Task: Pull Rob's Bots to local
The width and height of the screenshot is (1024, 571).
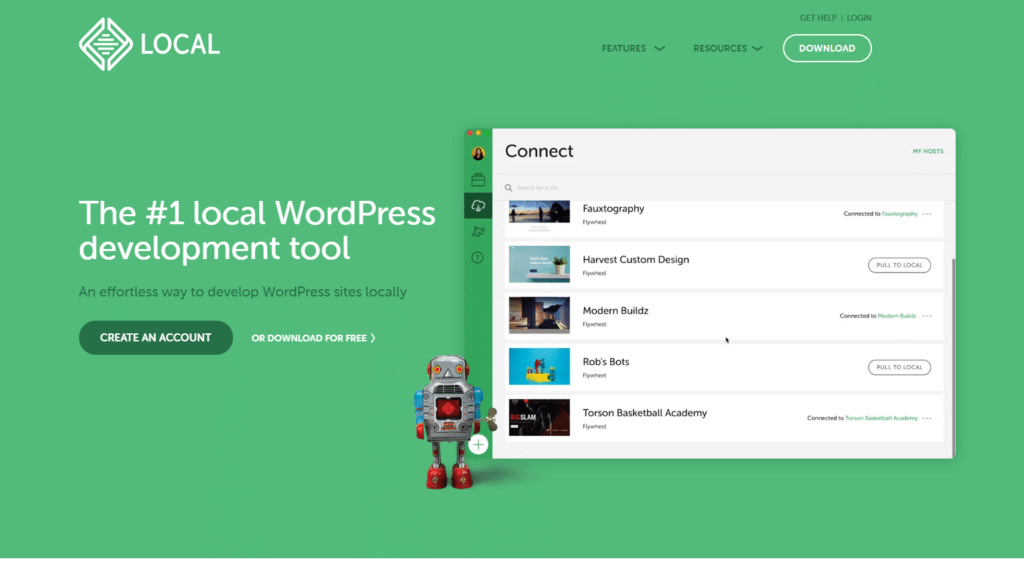Action: coord(899,367)
